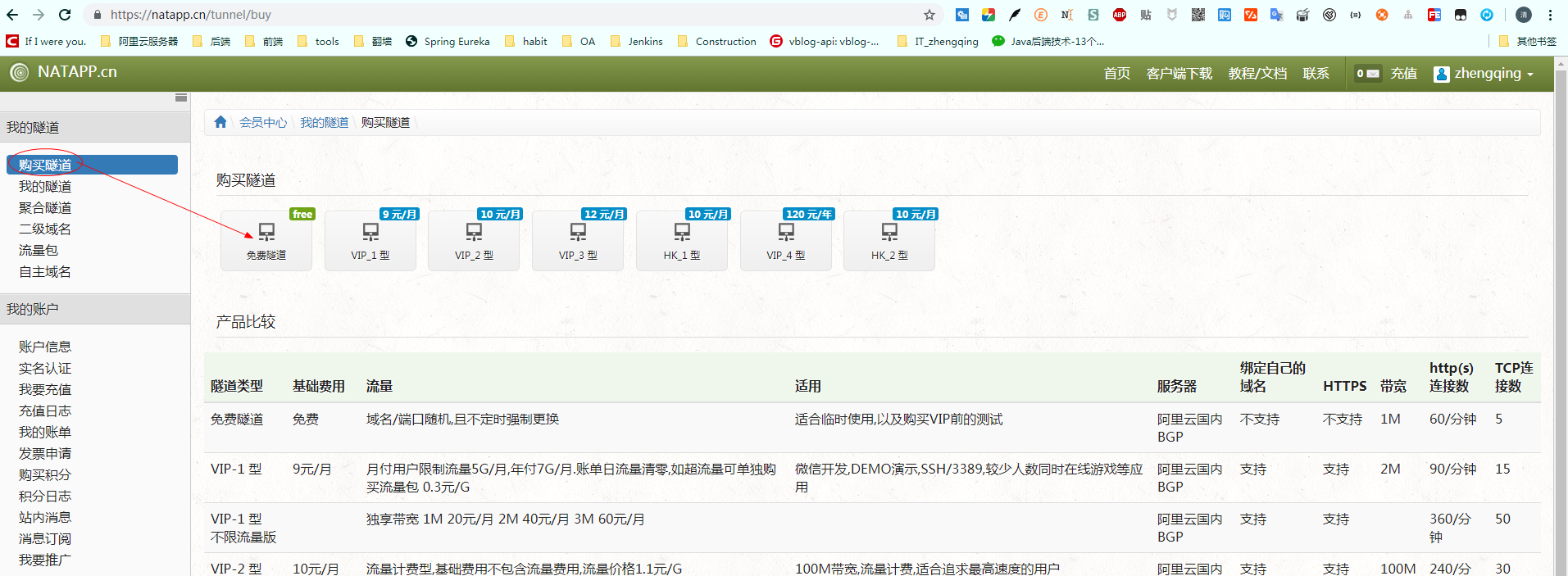Open 自主域名 in the sidebar
1568x576 pixels.
(x=45, y=271)
